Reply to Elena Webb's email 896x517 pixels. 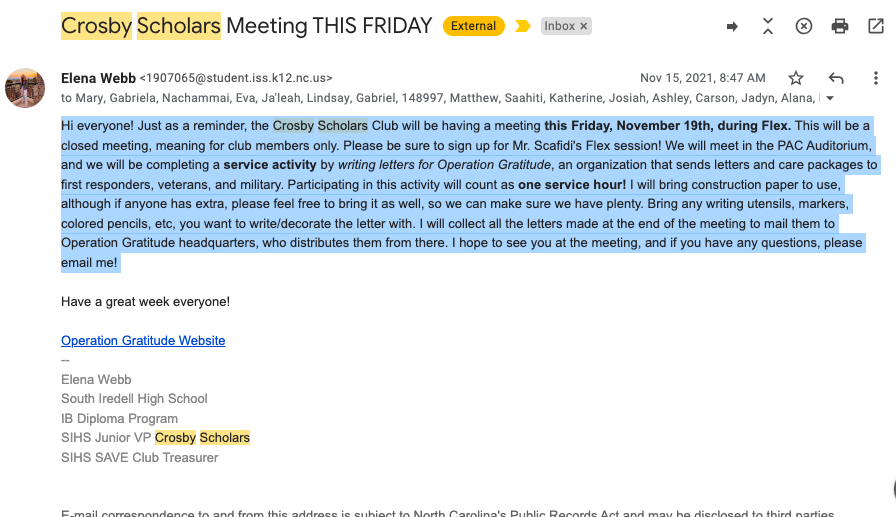coord(836,78)
